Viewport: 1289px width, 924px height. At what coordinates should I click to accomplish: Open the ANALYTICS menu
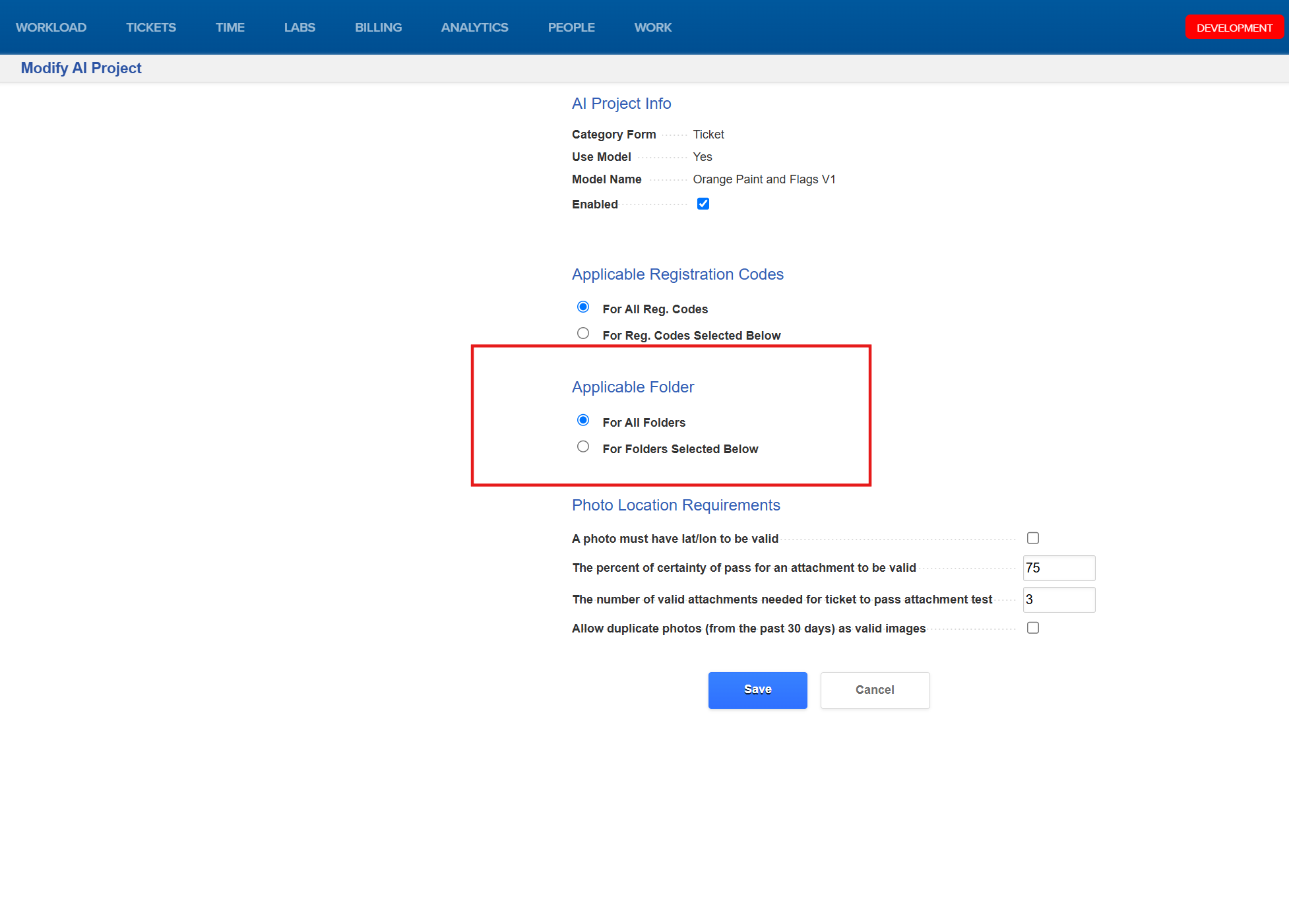coord(474,28)
